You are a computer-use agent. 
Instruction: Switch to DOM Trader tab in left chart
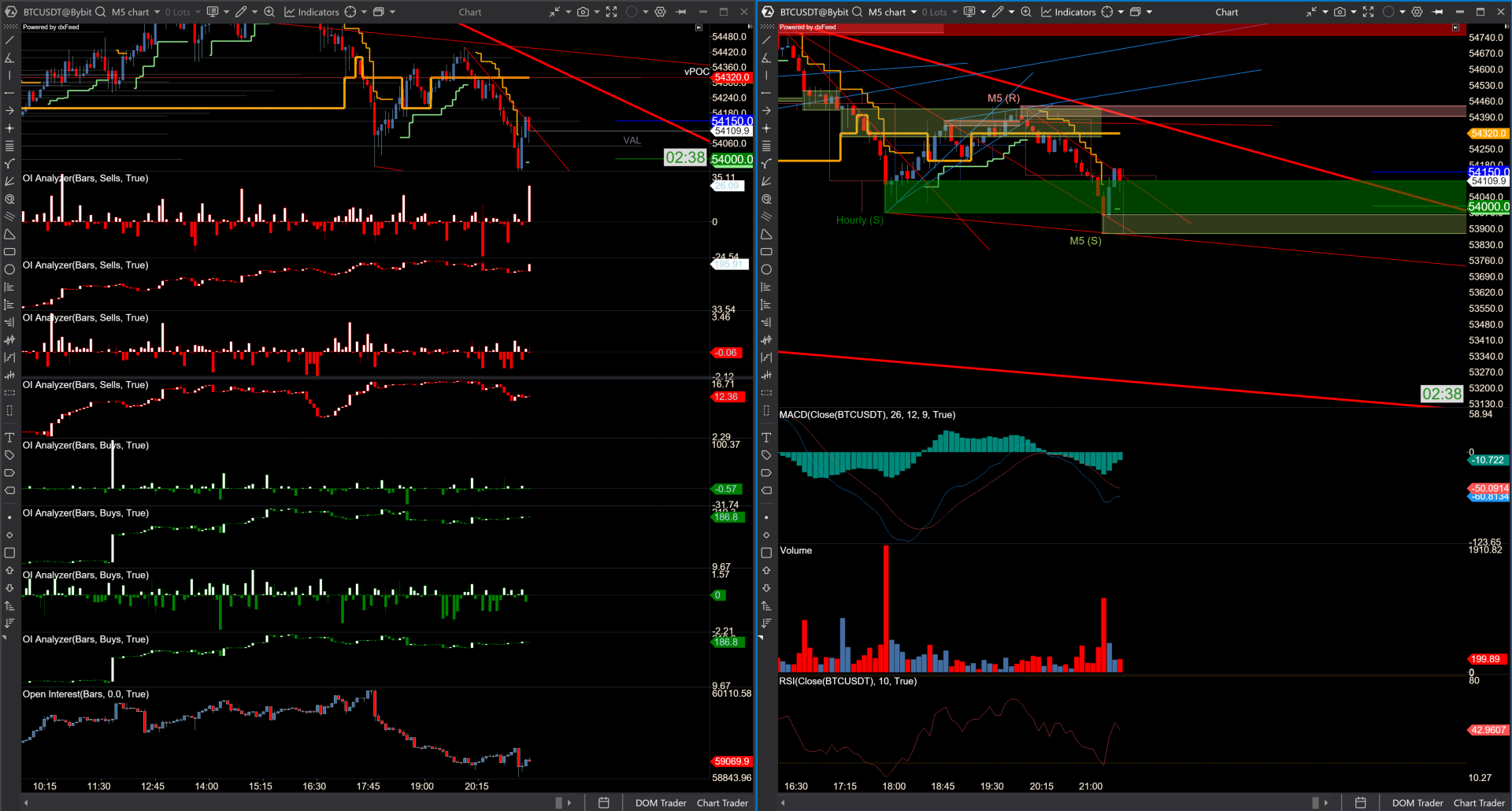point(660,803)
